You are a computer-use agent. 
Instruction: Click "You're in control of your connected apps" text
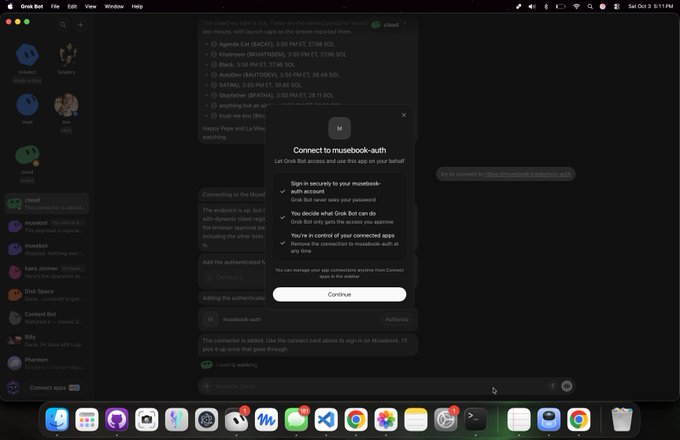(x=343, y=235)
